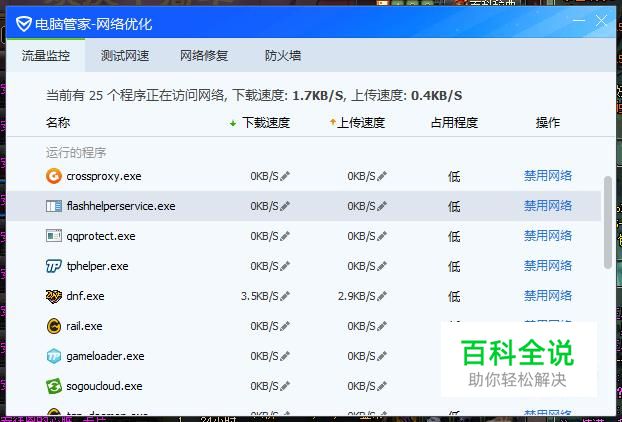The image size is (622, 422).
Task: Edit download limit pencil for flashhelperservice.exe
Action: click(x=285, y=206)
